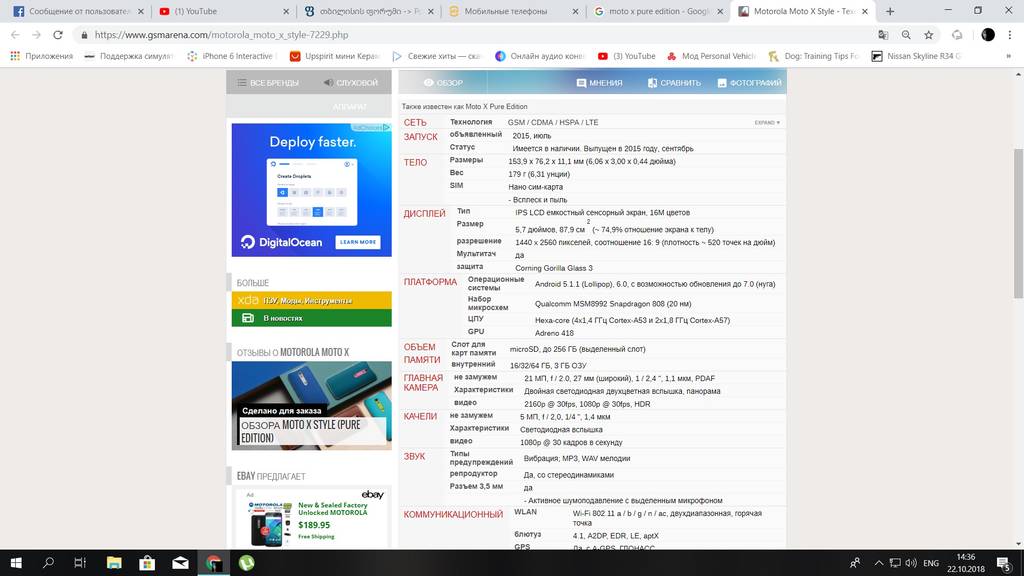Click the Набор микросхем spec label

click(x=488, y=303)
